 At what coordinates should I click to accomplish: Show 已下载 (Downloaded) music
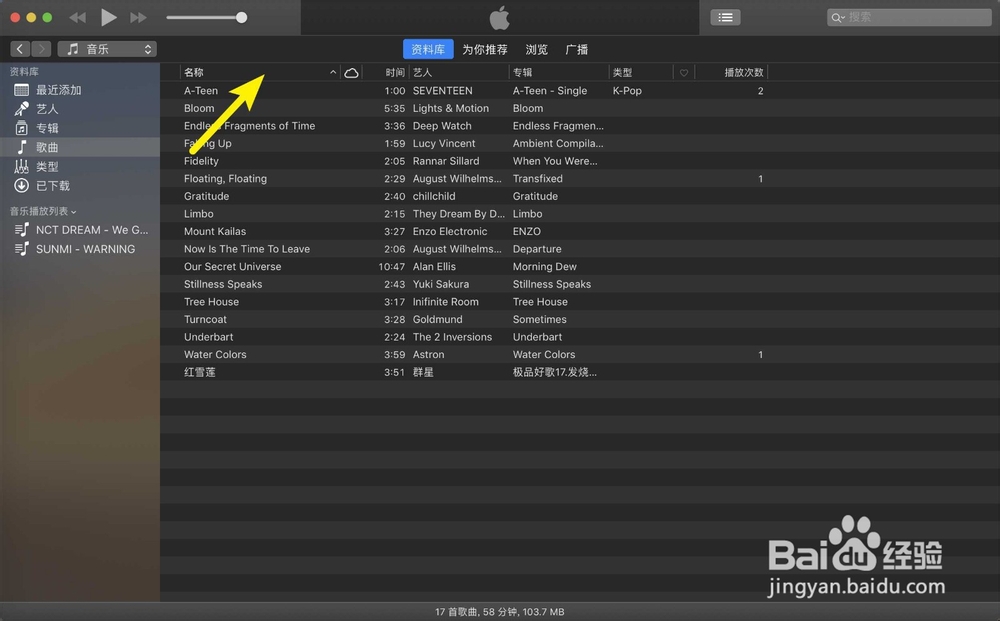point(46,185)
